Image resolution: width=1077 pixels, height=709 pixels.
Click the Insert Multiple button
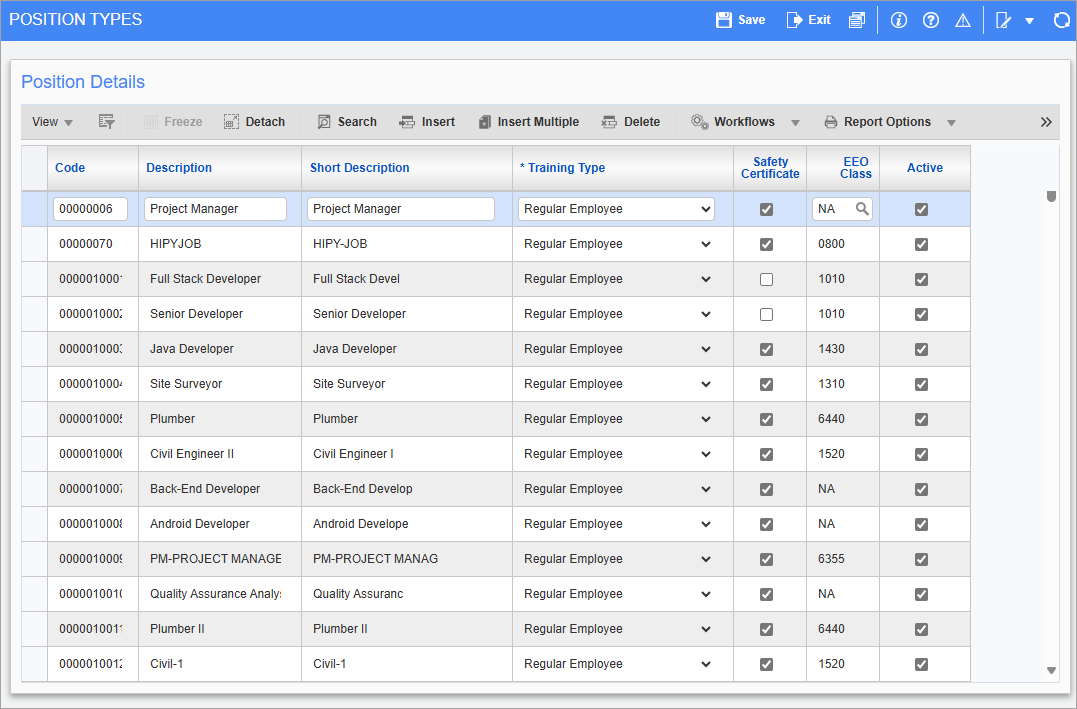[529, 122]
